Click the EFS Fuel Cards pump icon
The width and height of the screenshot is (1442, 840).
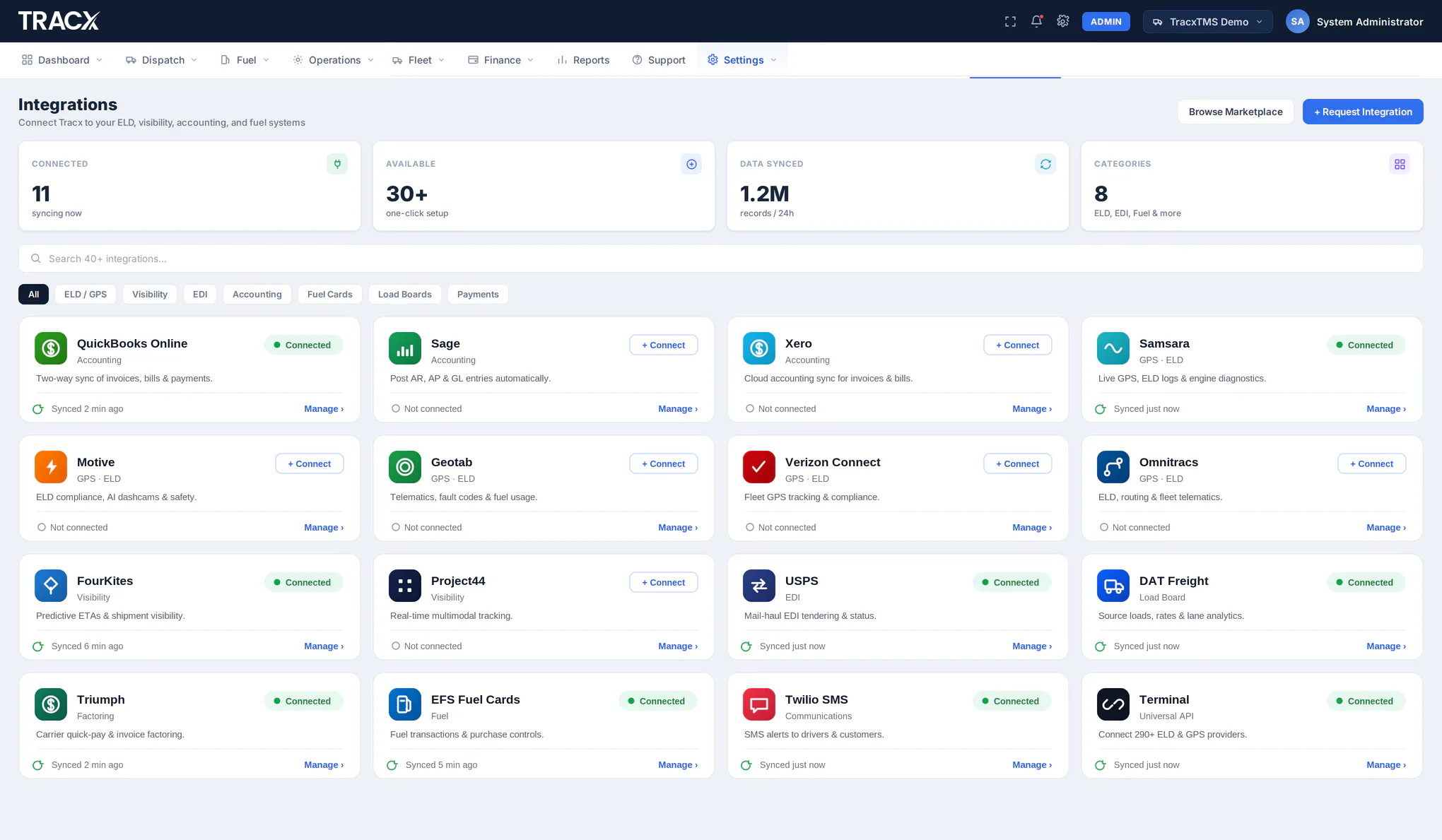click(x=405, y=704)
